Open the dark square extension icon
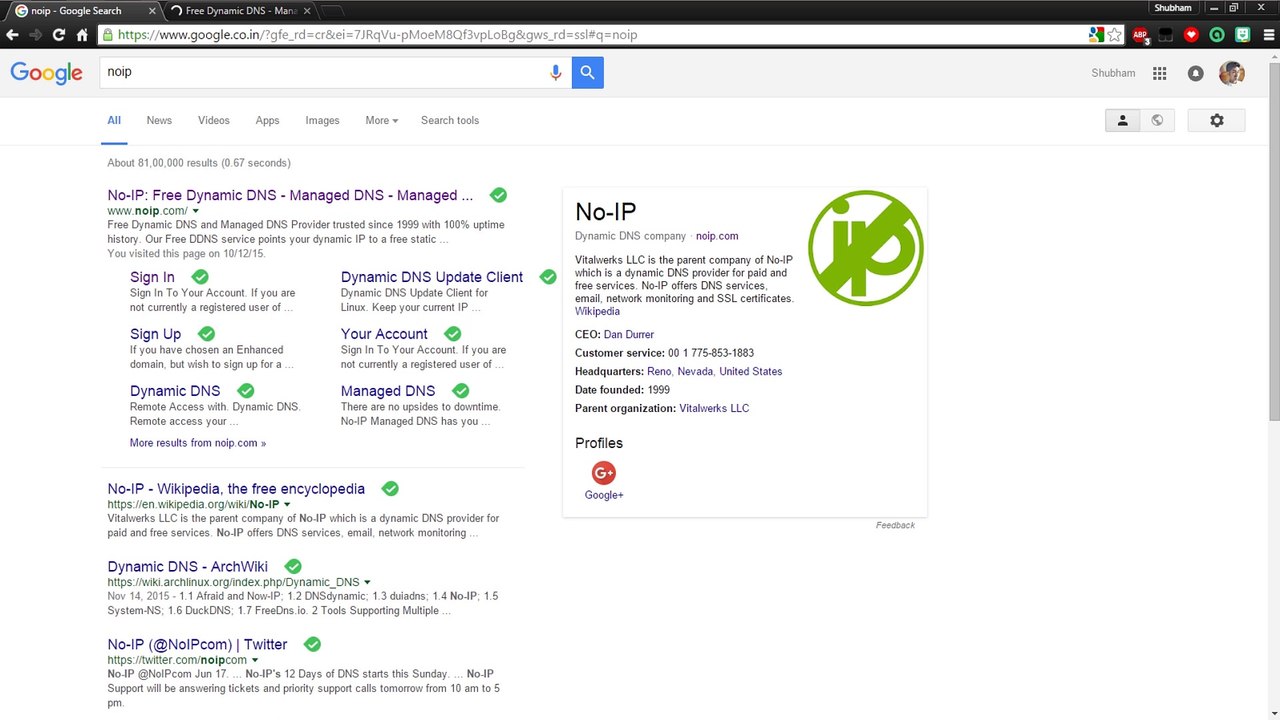Image resolution: width=1280 pixels, height=720 pixels. coord(1166,34)
